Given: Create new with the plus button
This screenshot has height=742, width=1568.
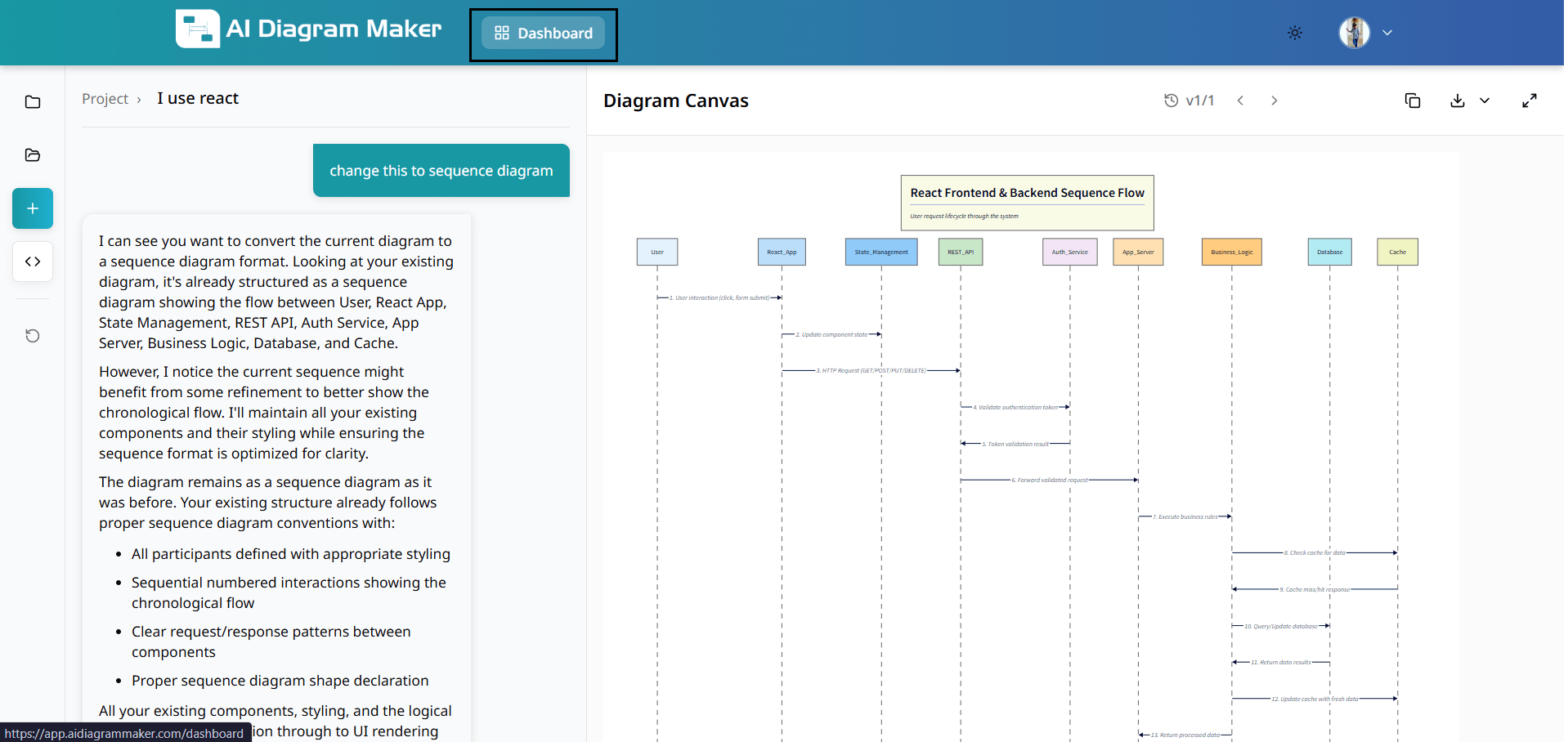Looking at the screenshot, I should (33, 208).
